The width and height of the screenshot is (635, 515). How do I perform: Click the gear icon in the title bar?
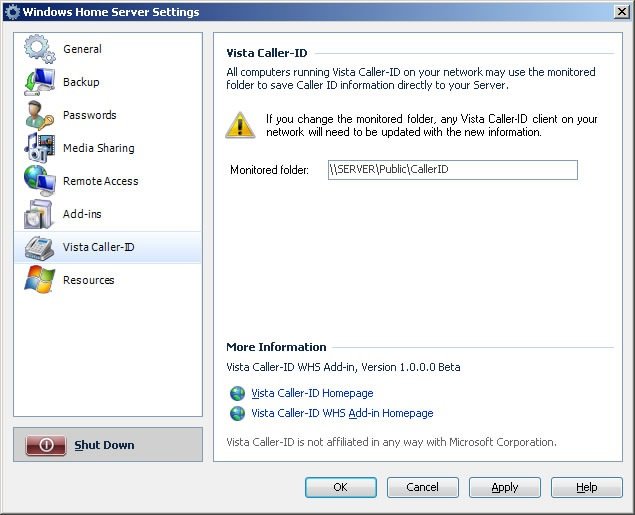[x=12, y=12]
